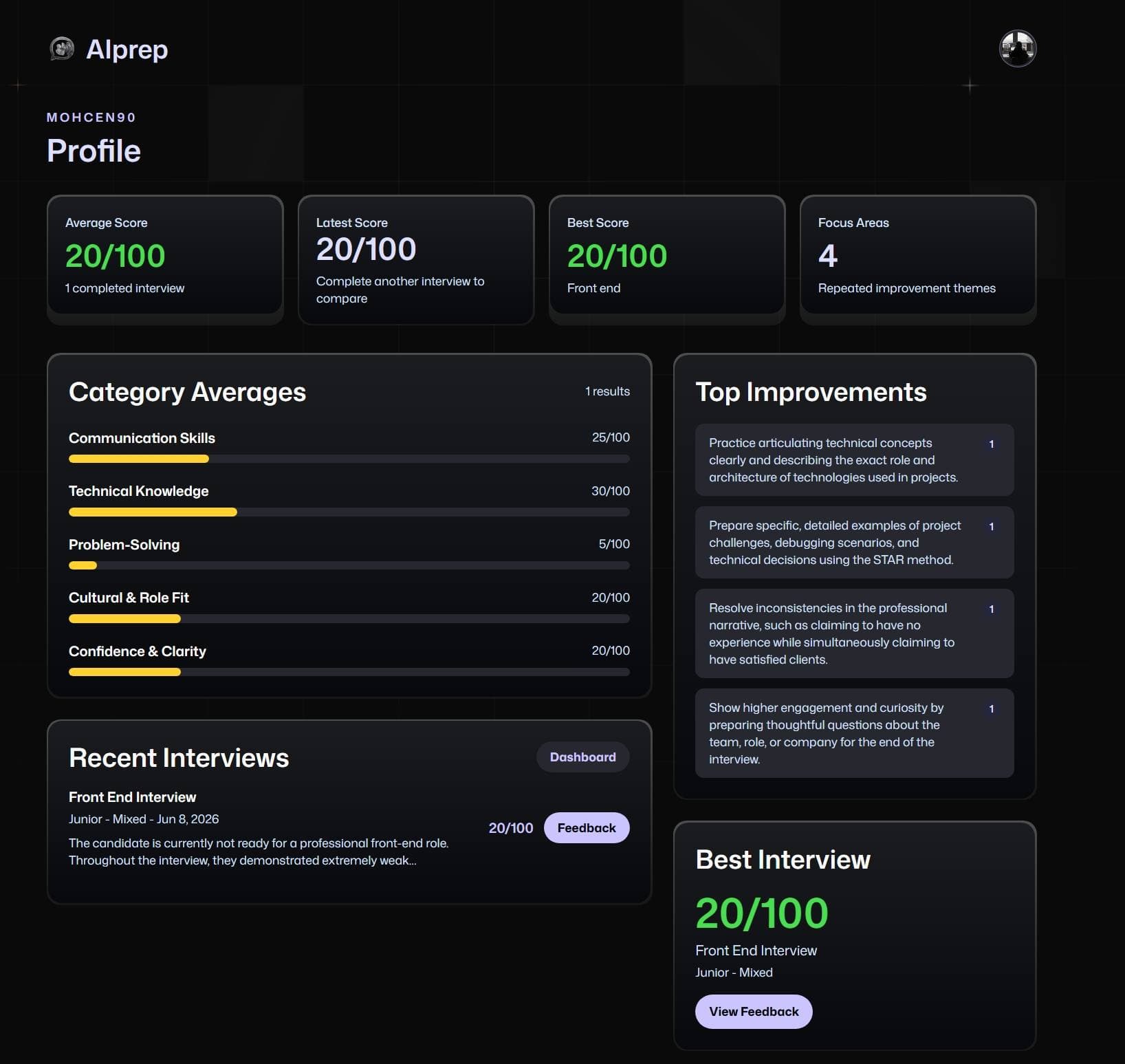Click the Feedback button for Front End Interview
The height and width of the screenshot is (1064, 1125).
click(x=587, y=827)
